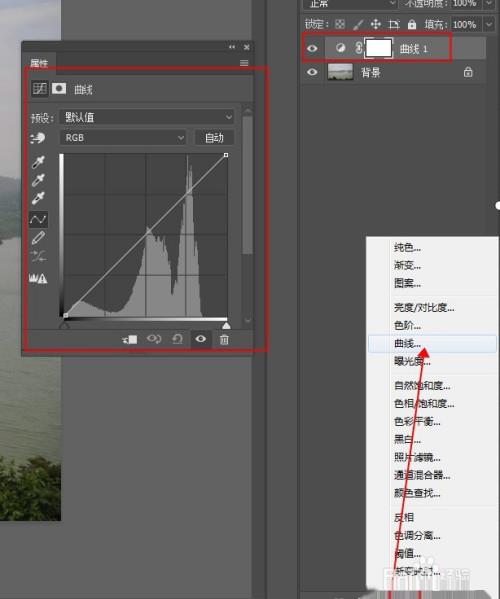Click the 自动 auto button
This screenshot has width=500, height=599.
pyautogui.click(x=214, y=138)
